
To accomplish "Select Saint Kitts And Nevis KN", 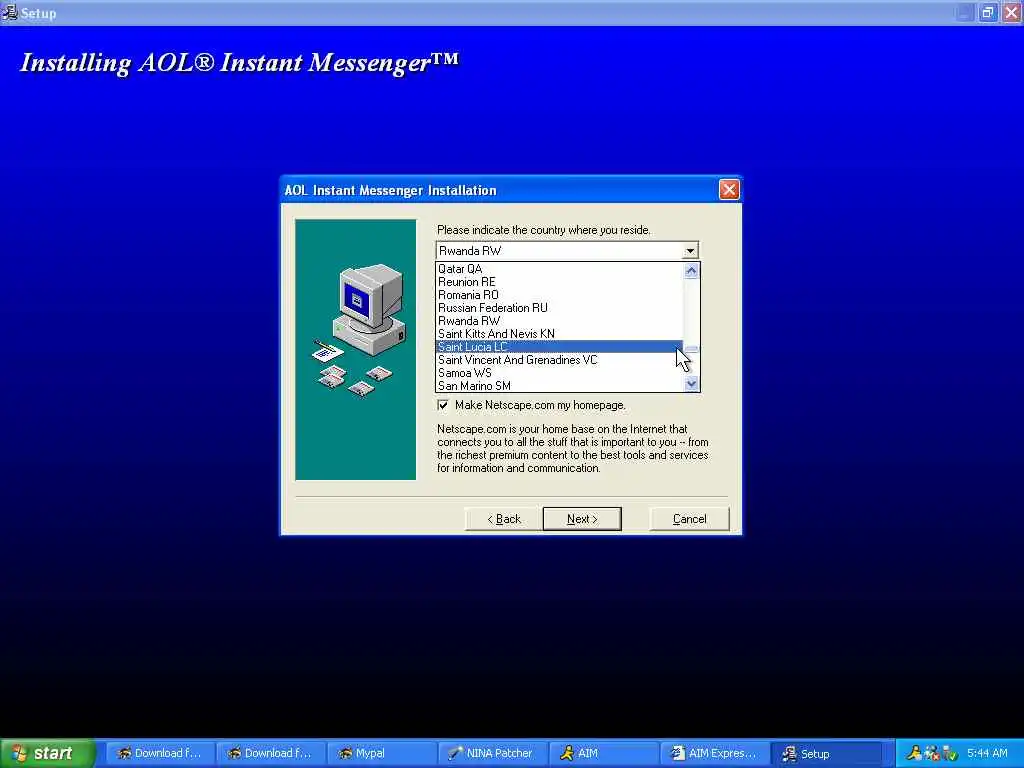I will click(559, 334).
